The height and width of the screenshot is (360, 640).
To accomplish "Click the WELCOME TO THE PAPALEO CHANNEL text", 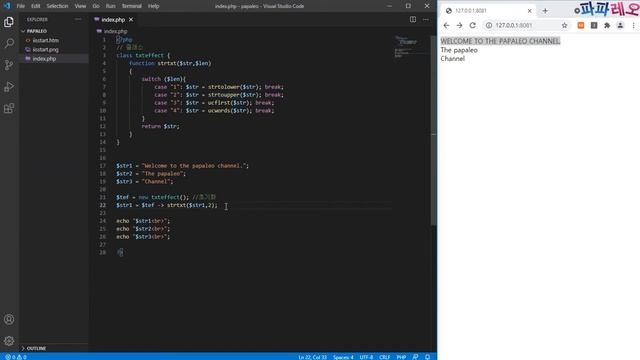I will tap(500, 41).
